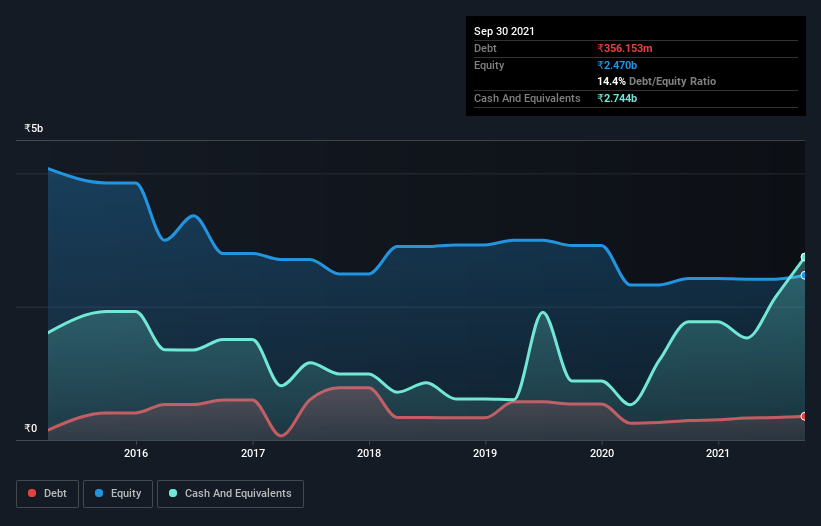Click the ₹2.744b cash value
821x526 pixels.
(x=617, y=98)
